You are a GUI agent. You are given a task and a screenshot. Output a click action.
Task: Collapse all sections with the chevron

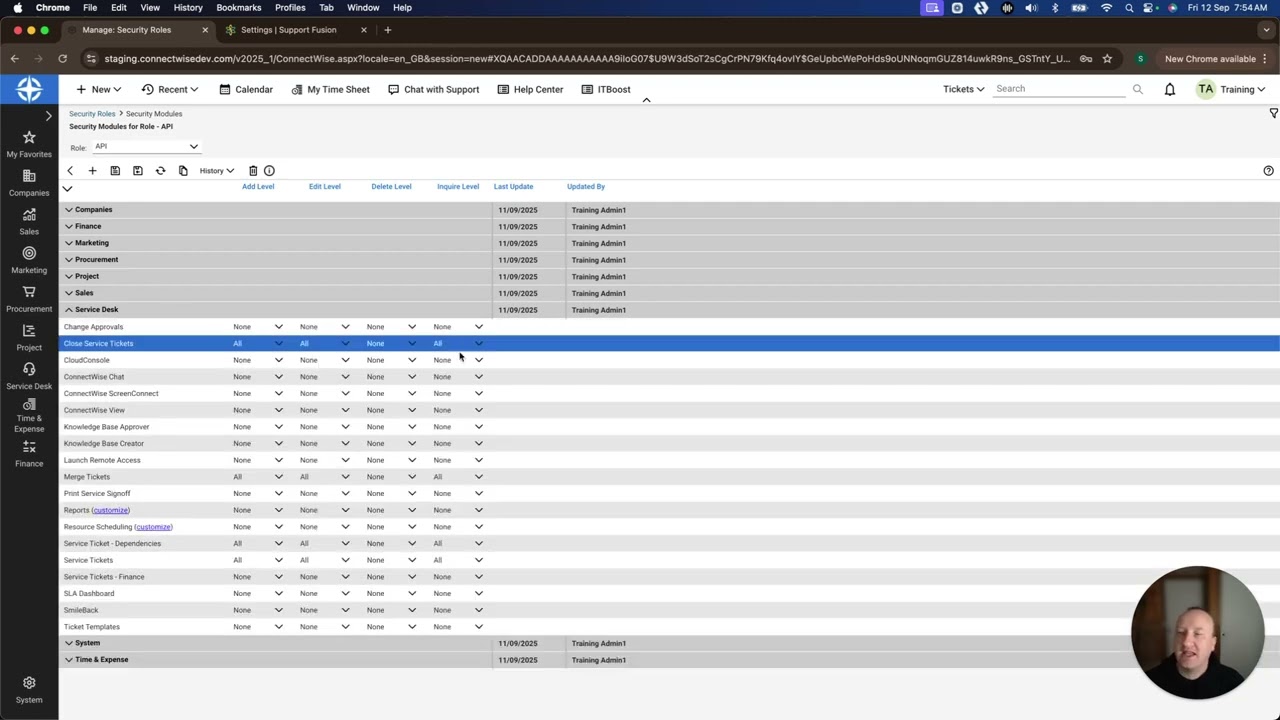tap(67, 189)
